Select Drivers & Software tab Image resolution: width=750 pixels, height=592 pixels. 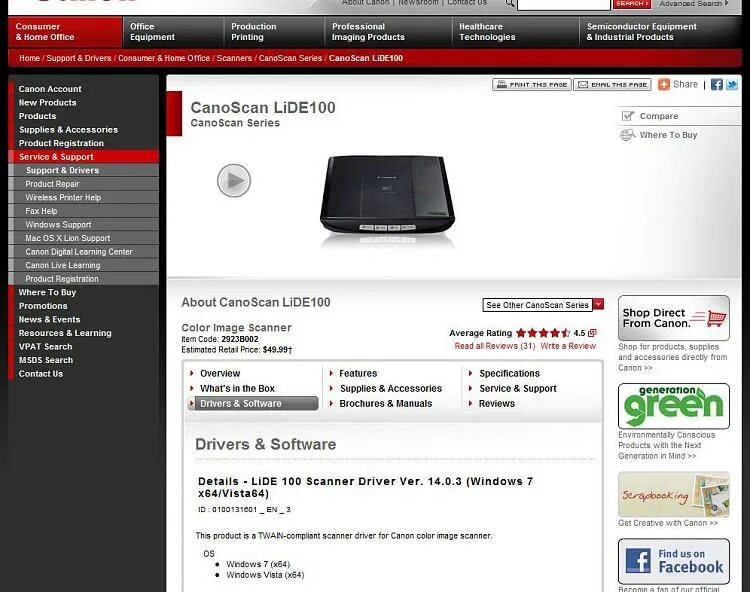click(253, 404)
